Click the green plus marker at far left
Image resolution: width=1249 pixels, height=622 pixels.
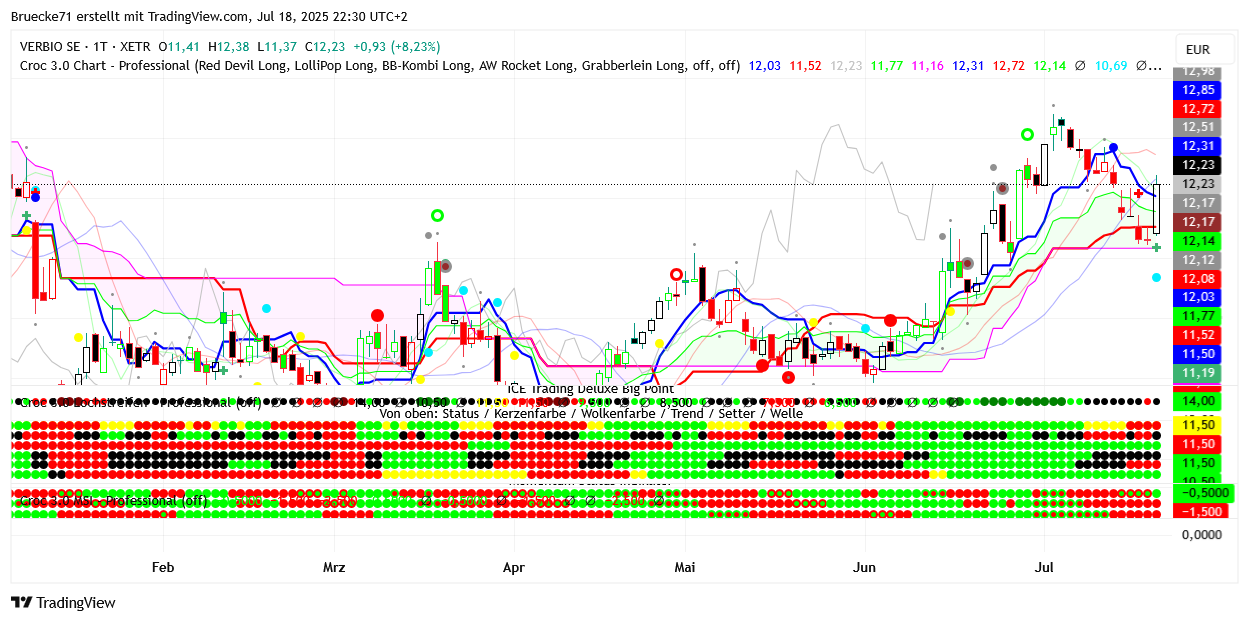click(26, 215)
